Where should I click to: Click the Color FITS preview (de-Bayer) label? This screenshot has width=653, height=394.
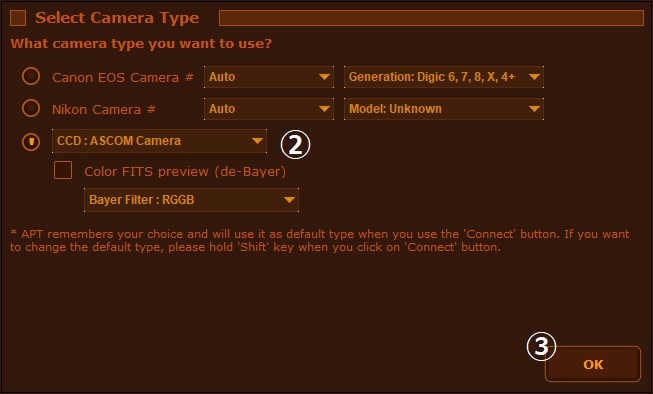(185, 172)
